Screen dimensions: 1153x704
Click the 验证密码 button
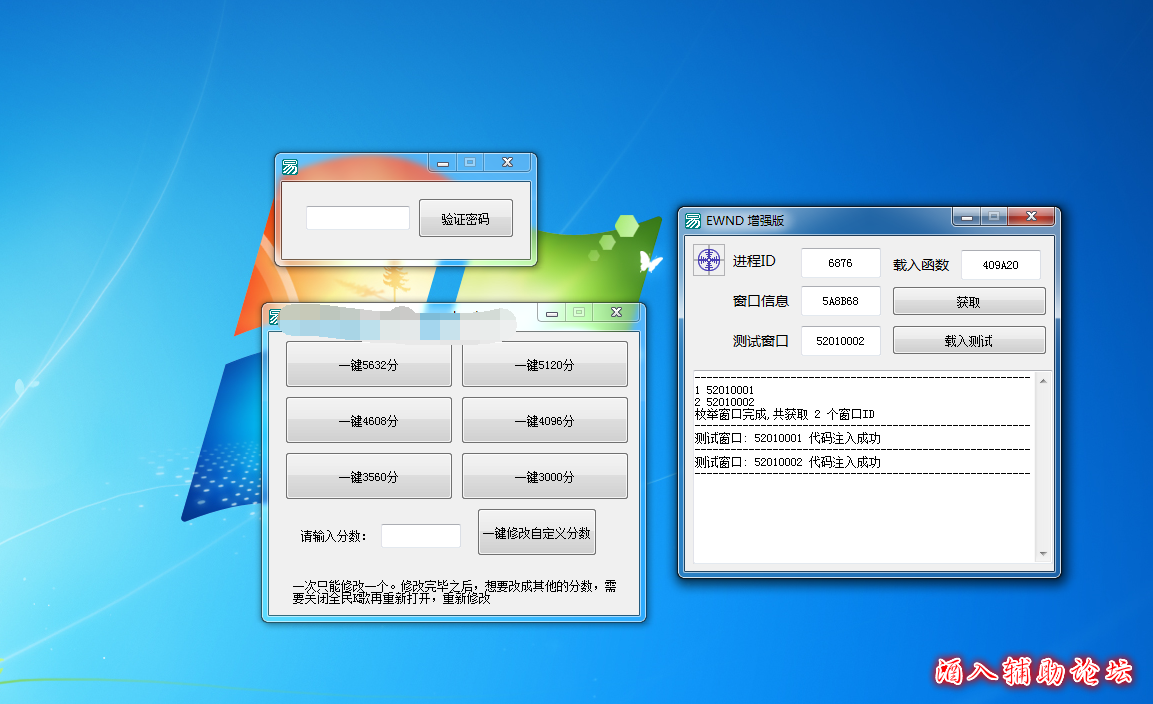coord(465,218)
